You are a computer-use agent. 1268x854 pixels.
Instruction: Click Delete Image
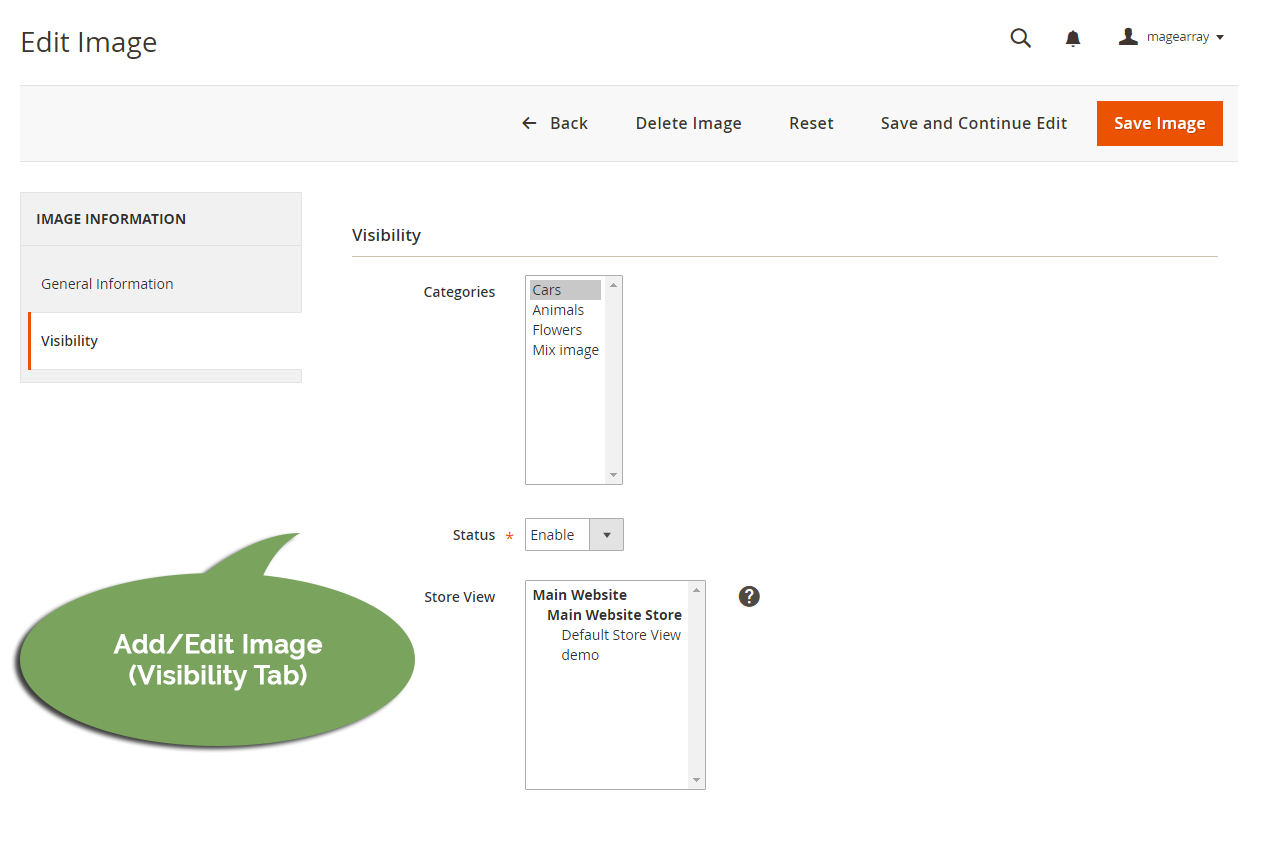688,122
